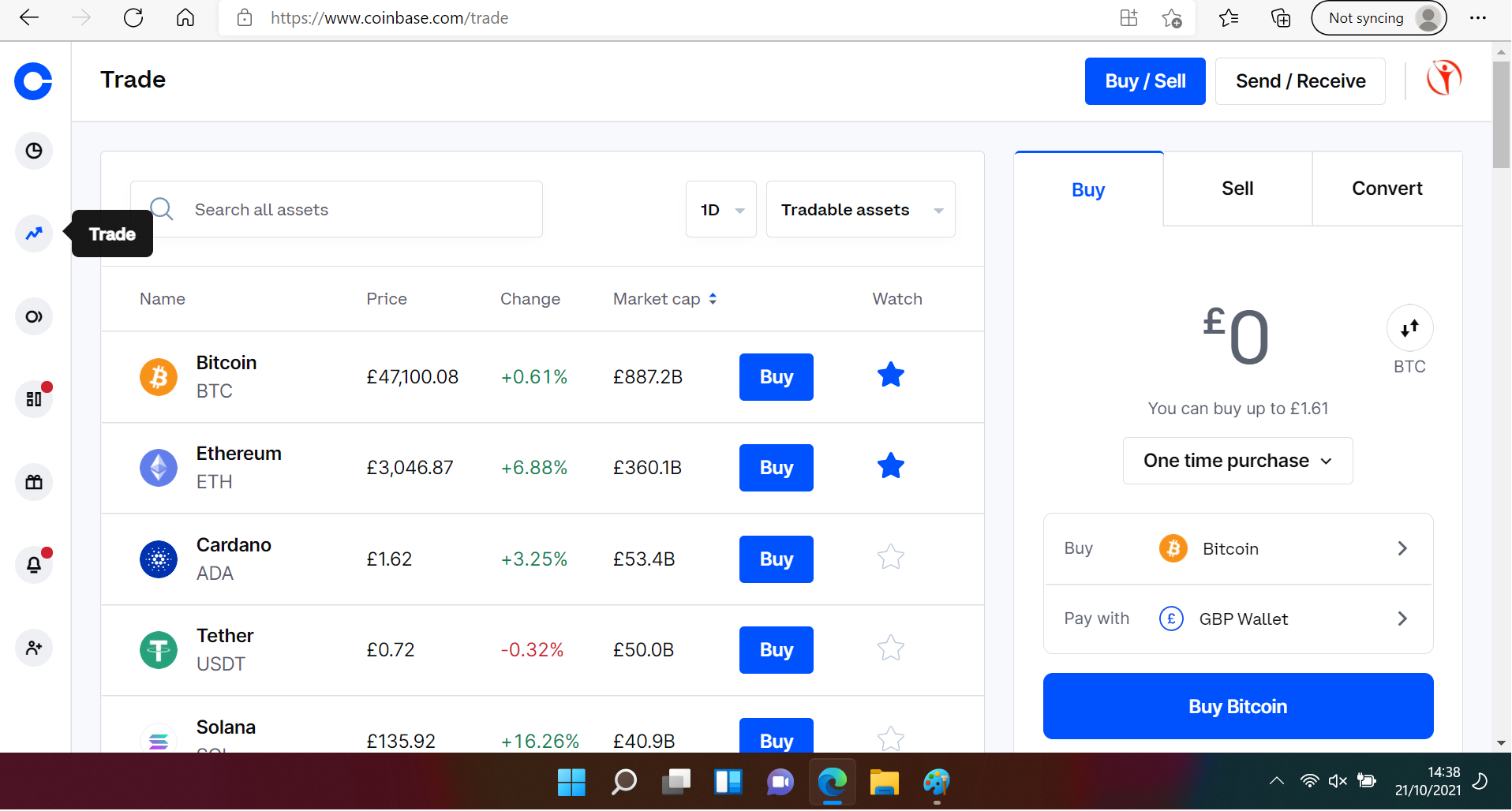Open the profile avatar menu
The image size is (1512, 811).
1444,78
